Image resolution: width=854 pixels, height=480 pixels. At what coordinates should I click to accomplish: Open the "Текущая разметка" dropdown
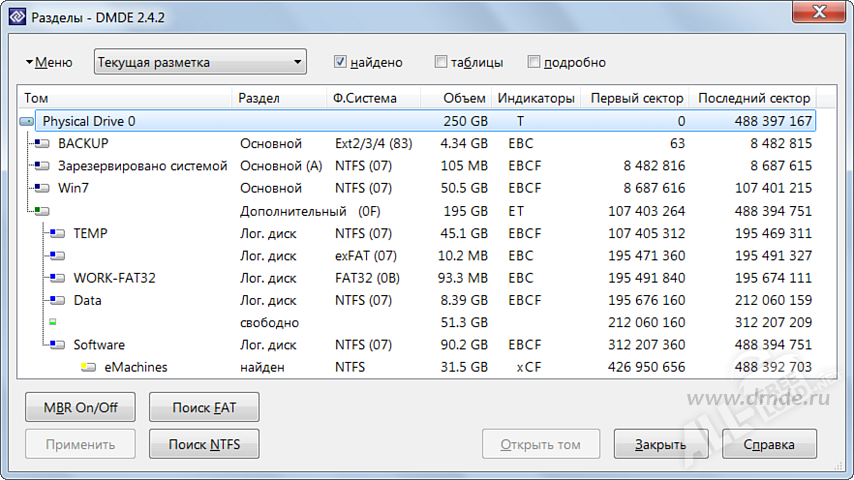(200, 62)
